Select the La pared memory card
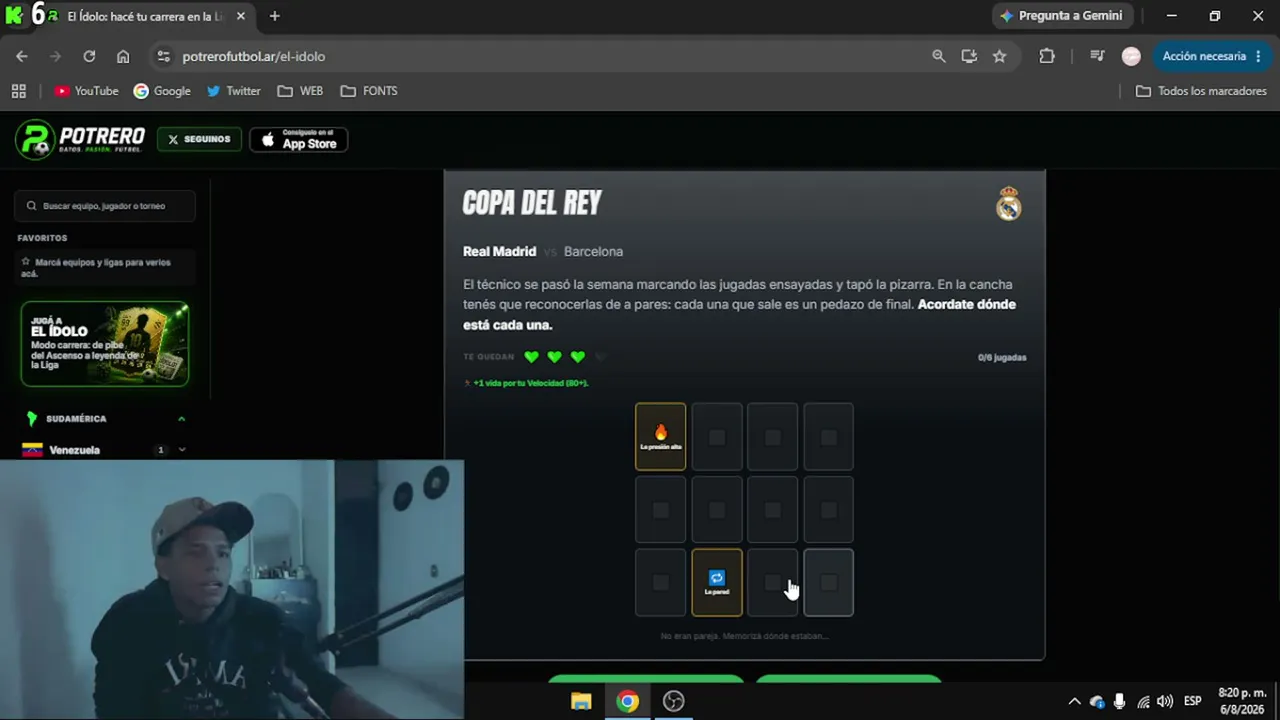 [717, 582]
